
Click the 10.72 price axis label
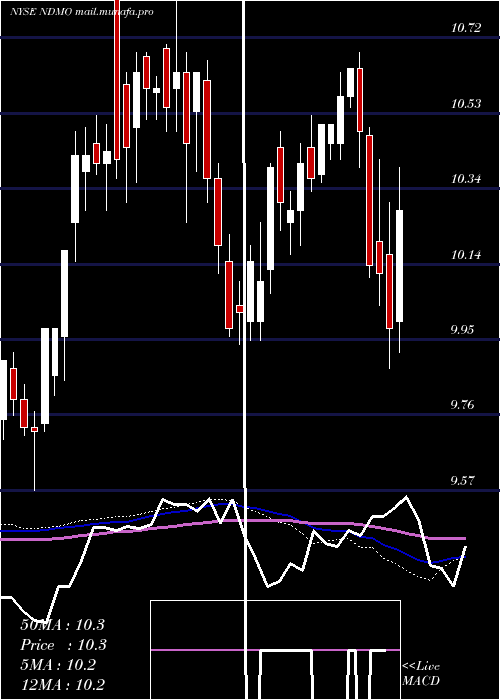tap(466, 28)
